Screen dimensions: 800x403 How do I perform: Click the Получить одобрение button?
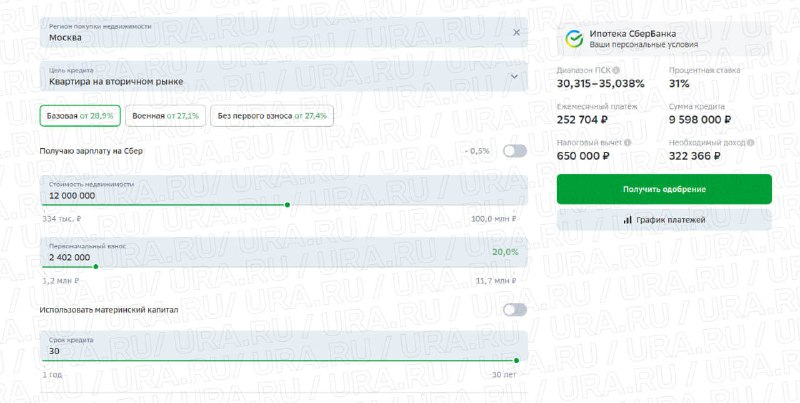coord(664,189)
